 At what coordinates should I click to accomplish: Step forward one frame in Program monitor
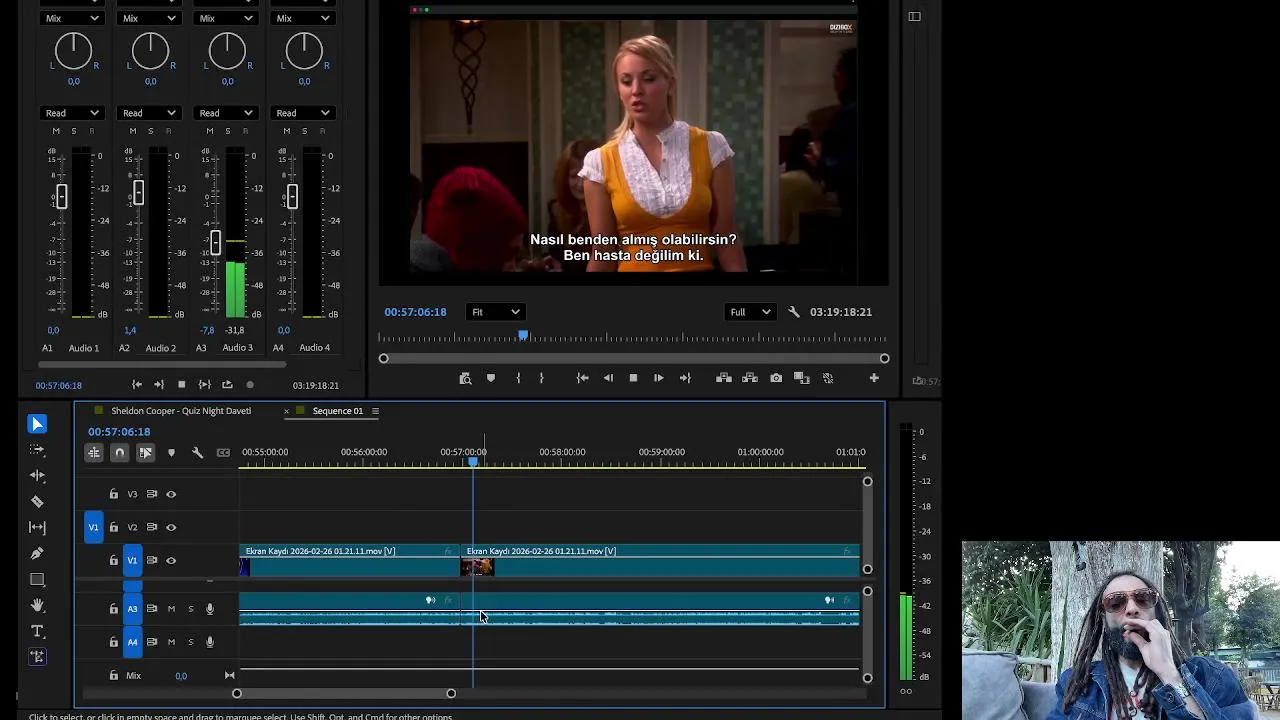[x=659, y=378]
